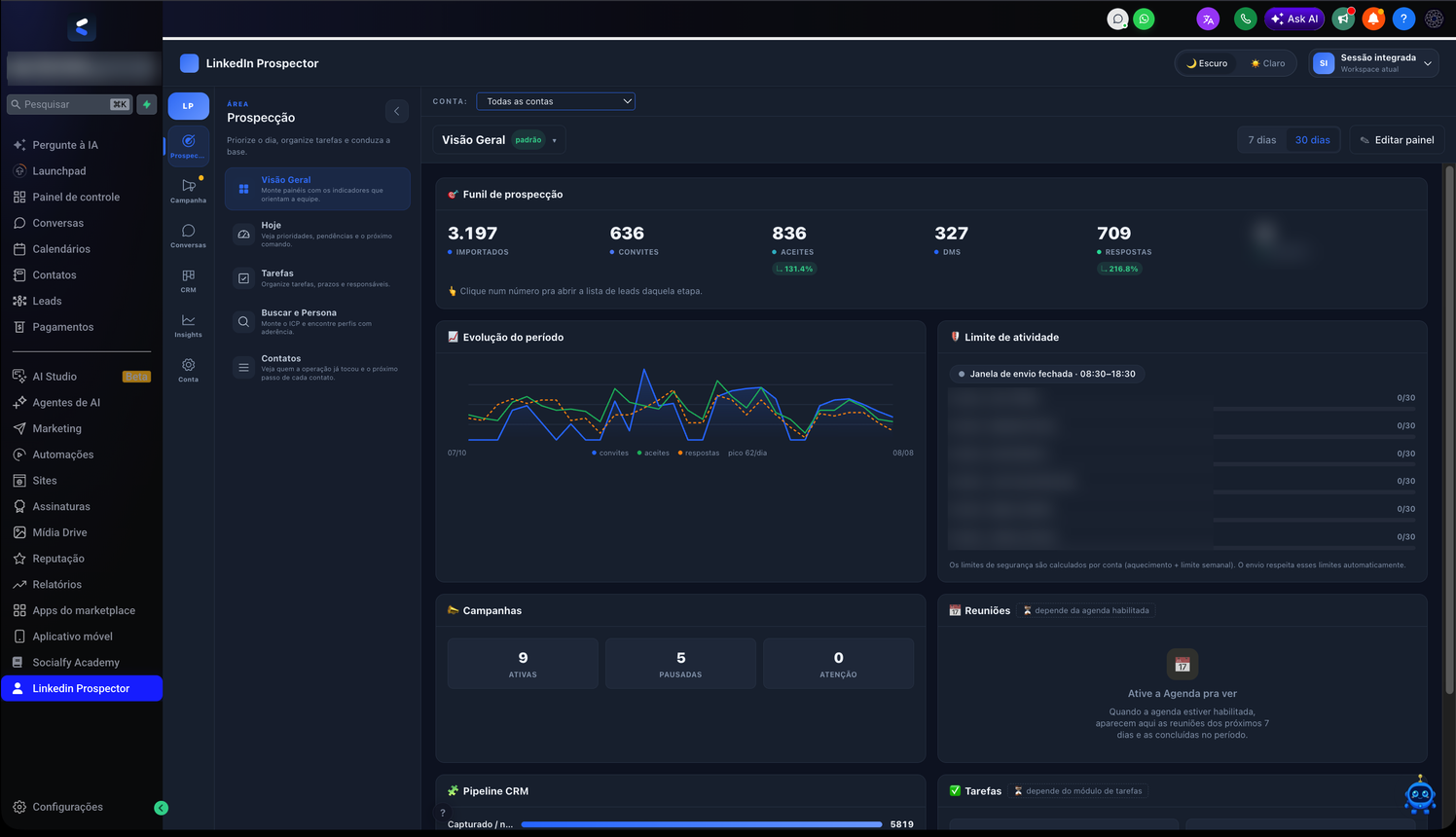This screenshot has width=1456, height=837.
Task: Open the megaphone announcements icon
Action: click(x=1343, y=18)
